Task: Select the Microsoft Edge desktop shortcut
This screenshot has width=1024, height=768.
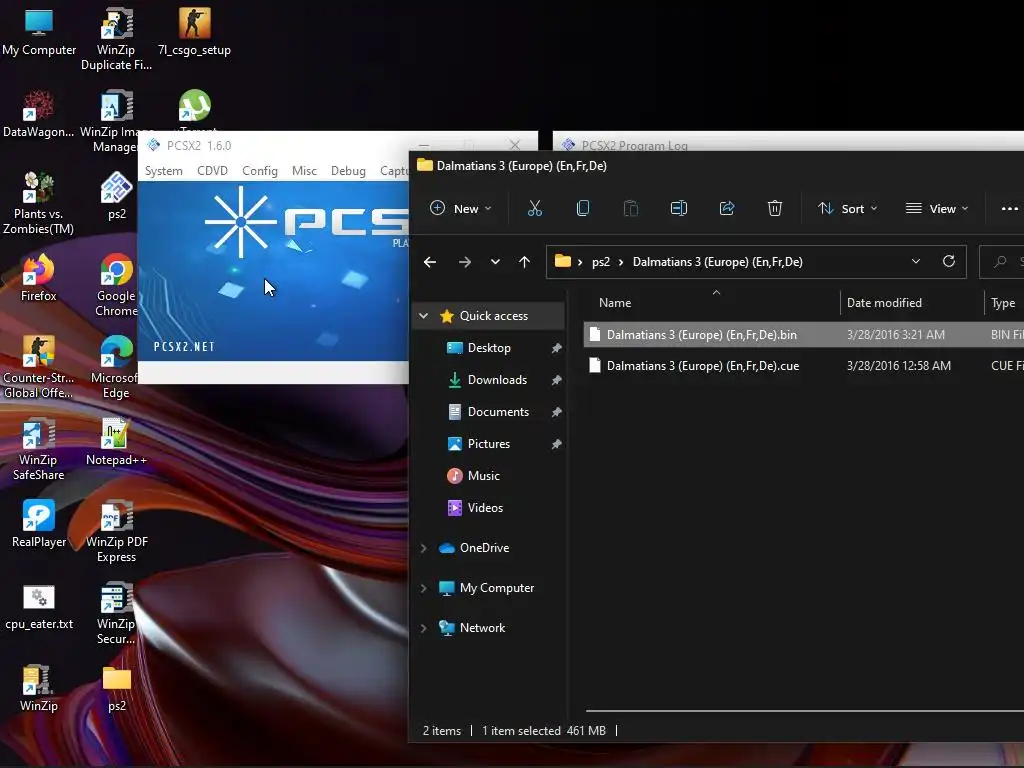Action: pos(116,367)
